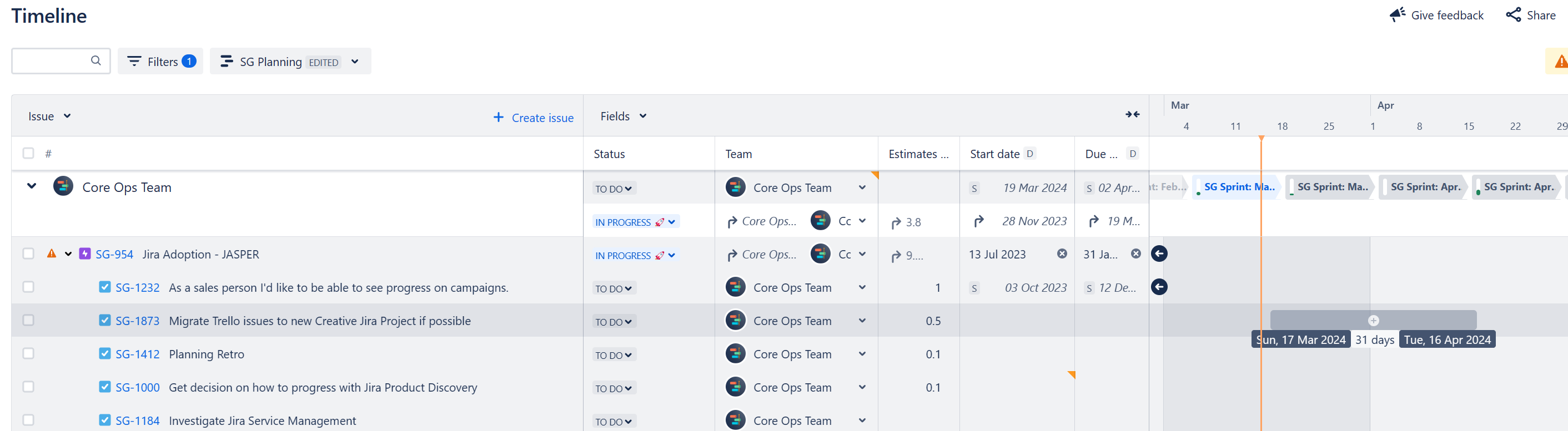
Task: Open status dropdown for SG-1232
Action: pos(614,288)
